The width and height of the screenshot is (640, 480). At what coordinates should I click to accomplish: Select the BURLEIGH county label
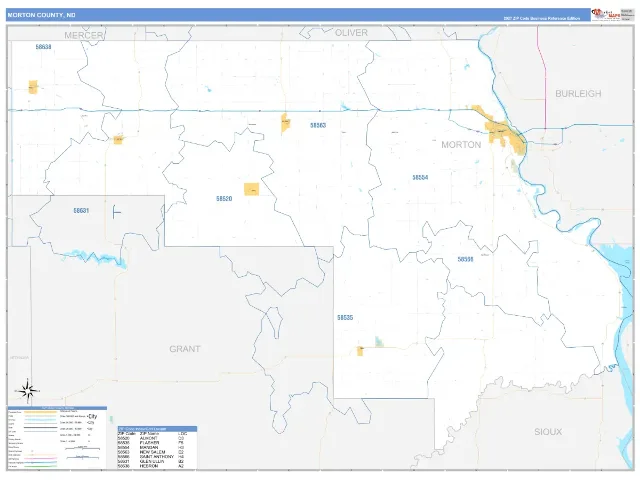(578, 93)
